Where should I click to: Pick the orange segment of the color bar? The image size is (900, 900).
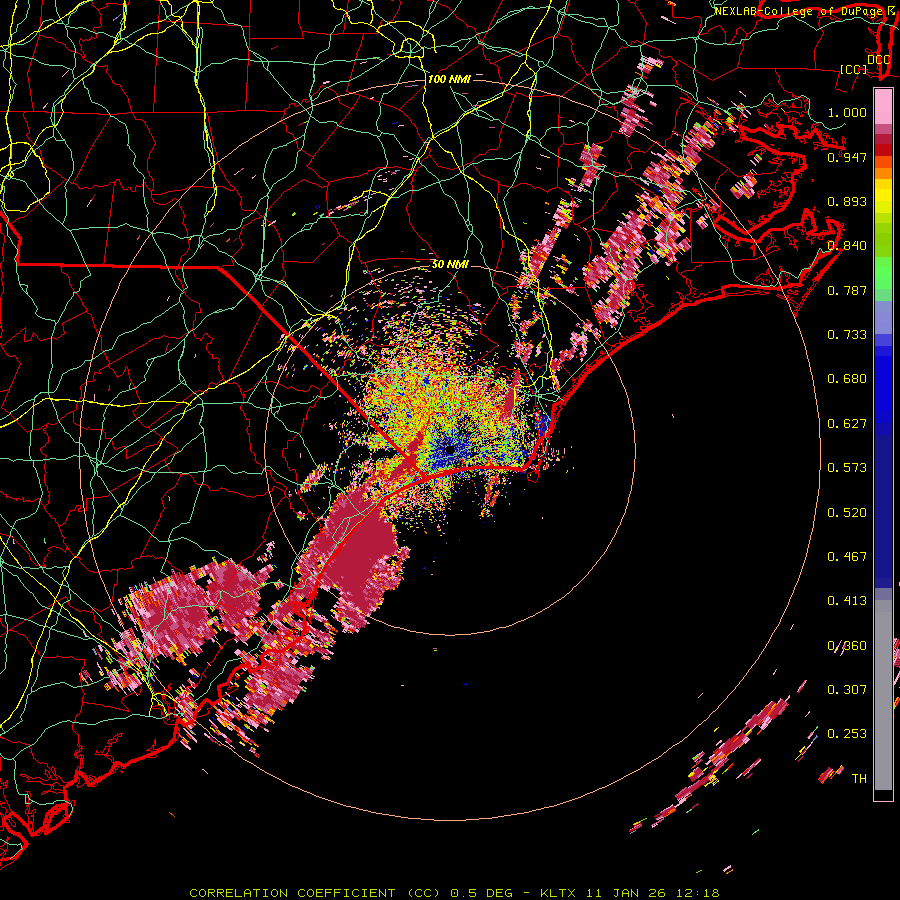(883, 173)
